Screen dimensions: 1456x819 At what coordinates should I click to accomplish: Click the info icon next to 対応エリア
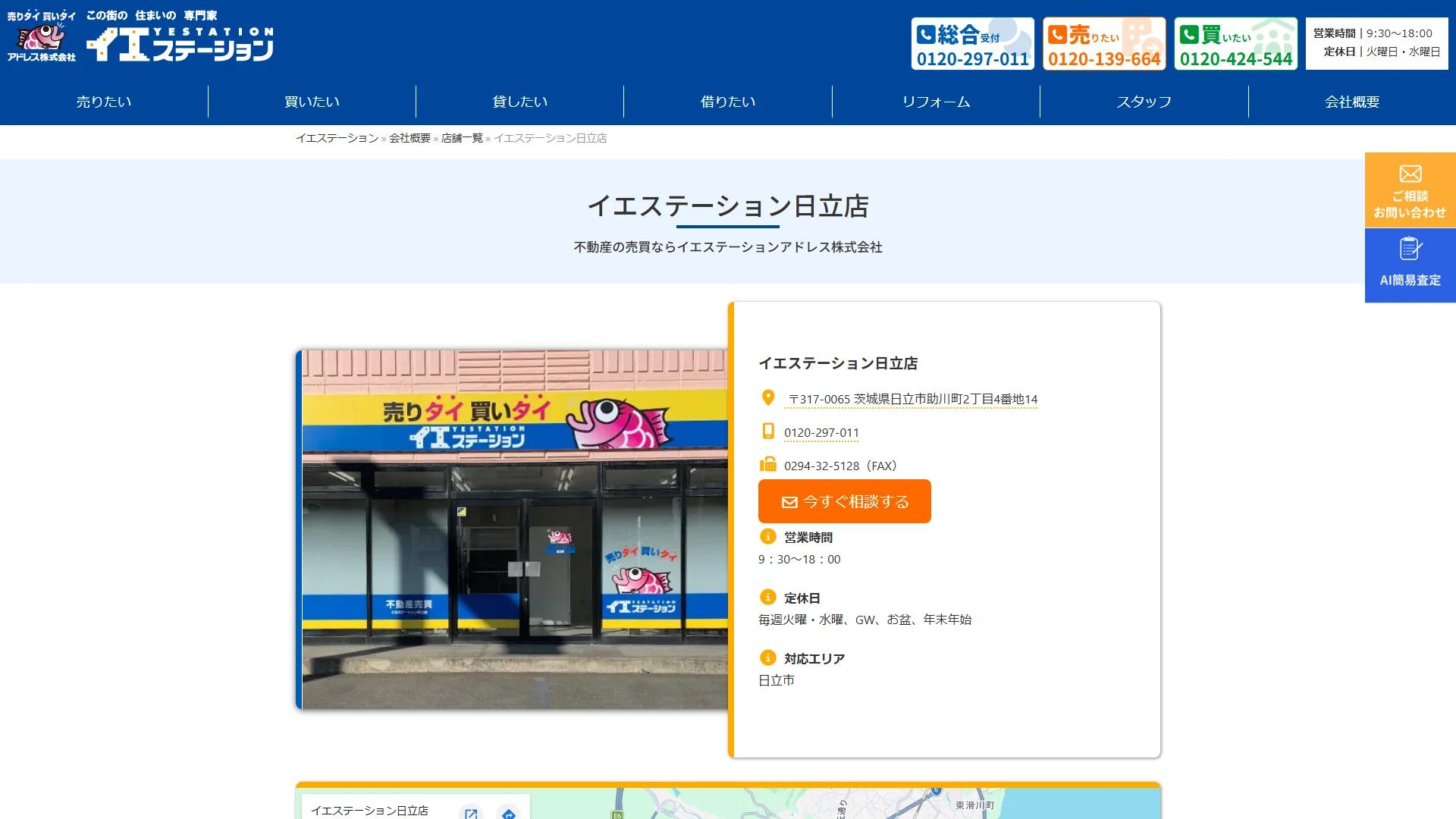(768, 657)
